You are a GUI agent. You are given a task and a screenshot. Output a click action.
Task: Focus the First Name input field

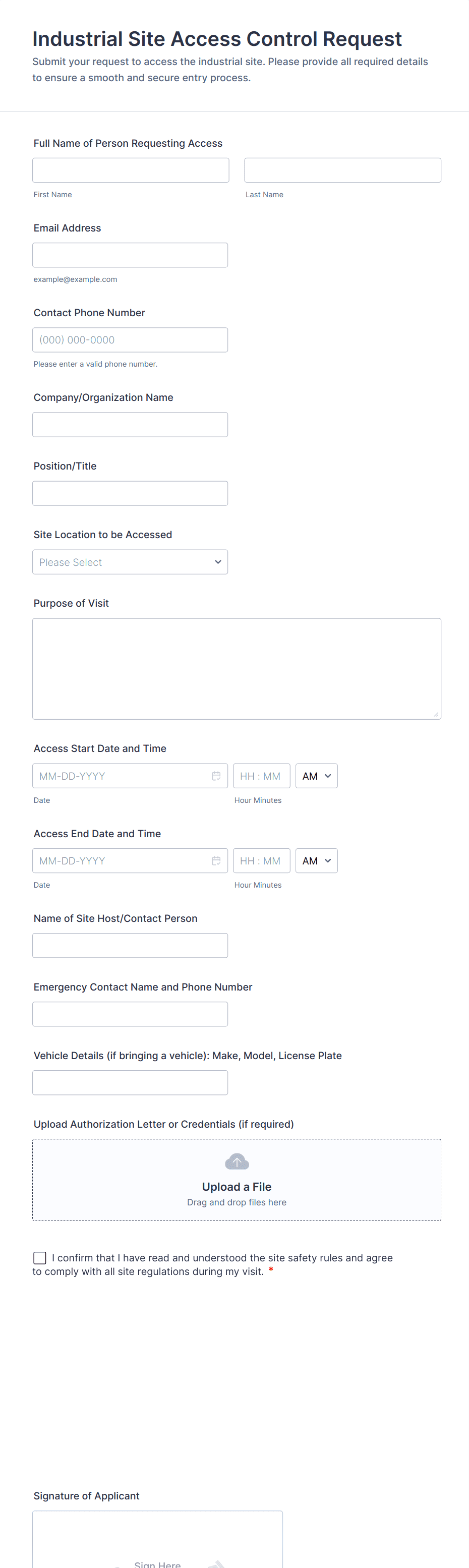point(131,170)
